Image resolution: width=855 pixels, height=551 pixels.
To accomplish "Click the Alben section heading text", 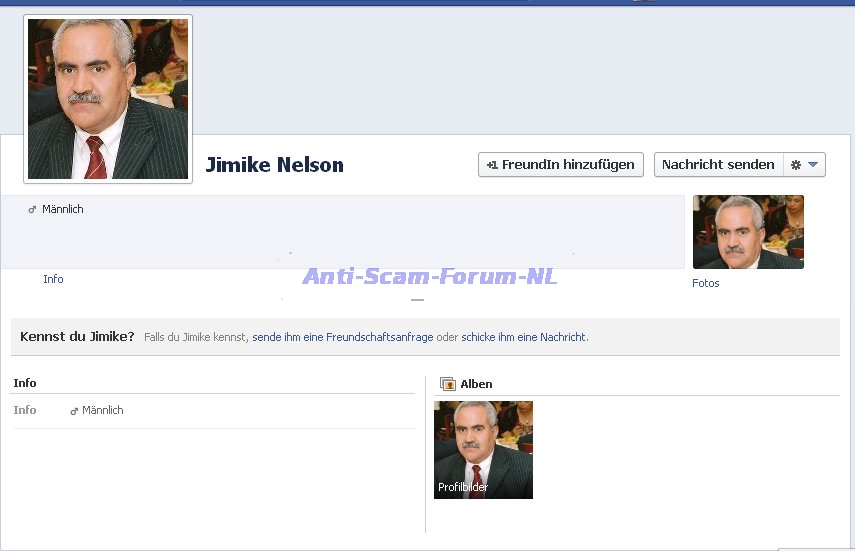I will tap(476, 384).
